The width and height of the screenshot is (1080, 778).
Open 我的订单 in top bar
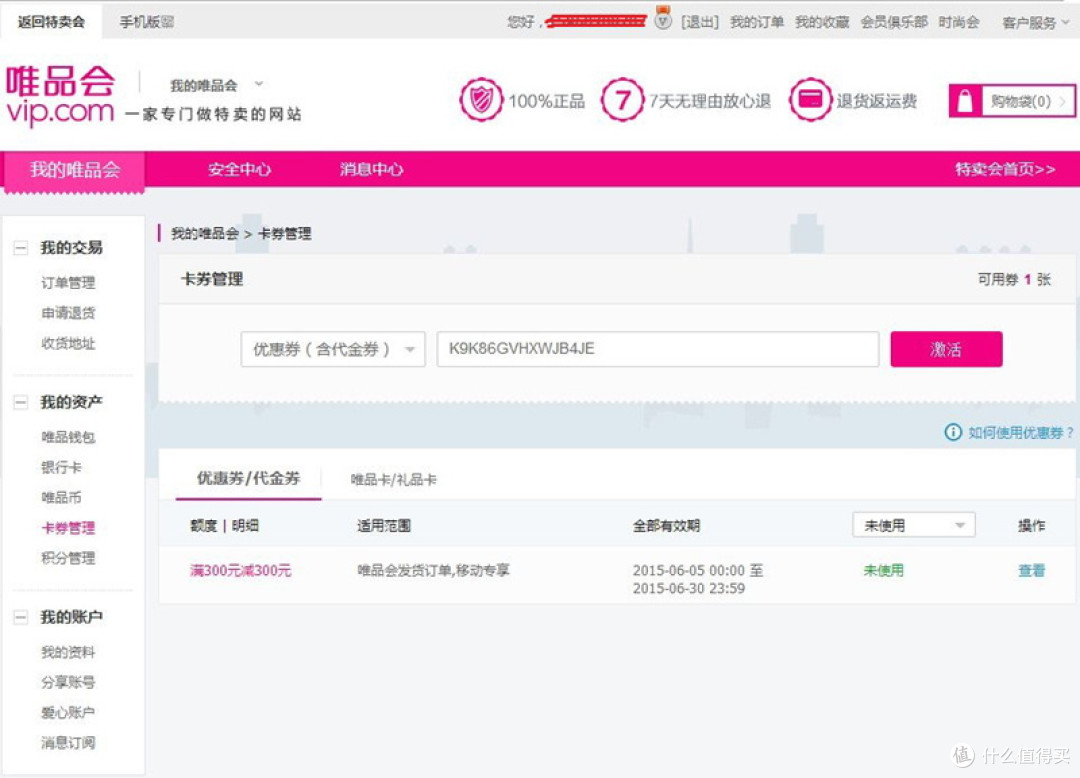pyautogui.click(x=756, y=22)
